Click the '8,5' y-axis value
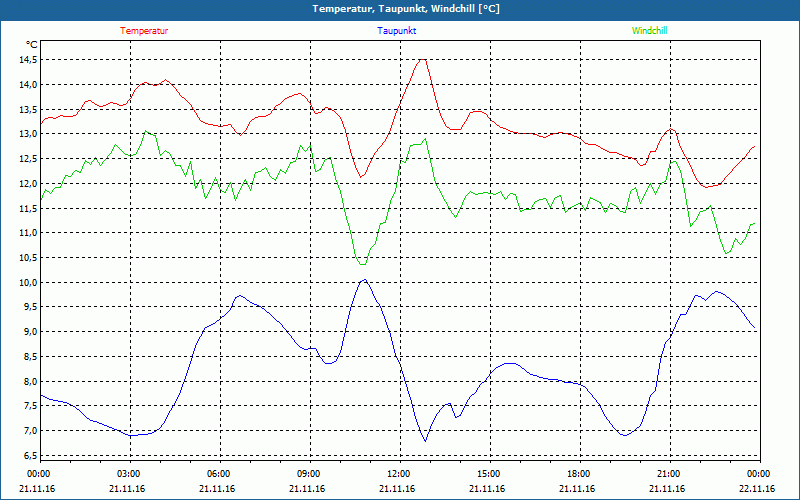Screen dimensions: 800x500 [31, 357]
